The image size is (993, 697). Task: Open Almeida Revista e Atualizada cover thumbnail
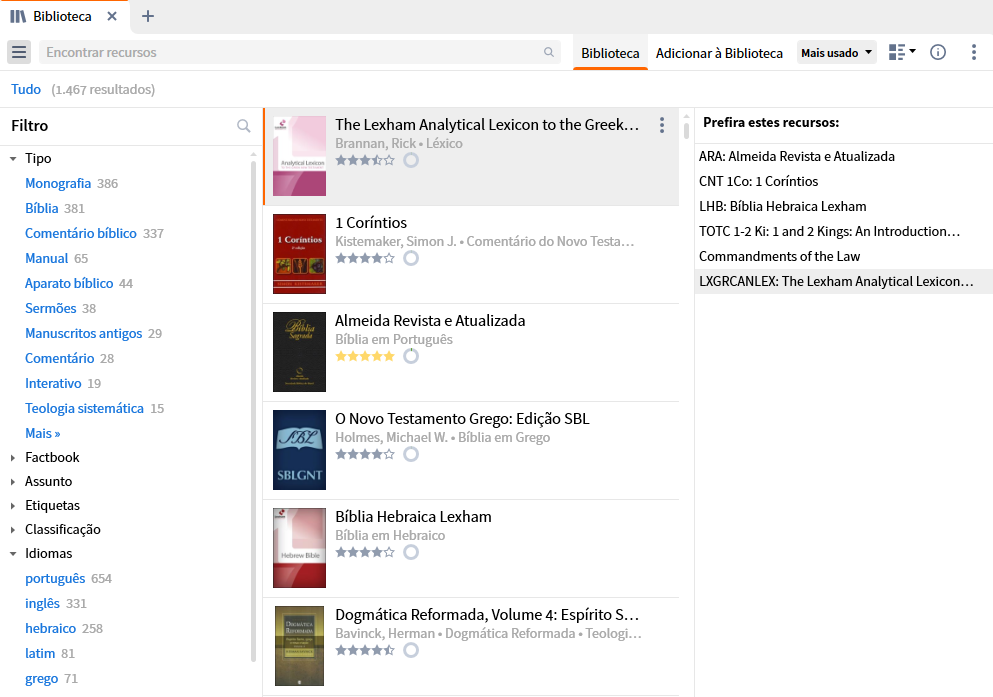click(x=300, y=352)
